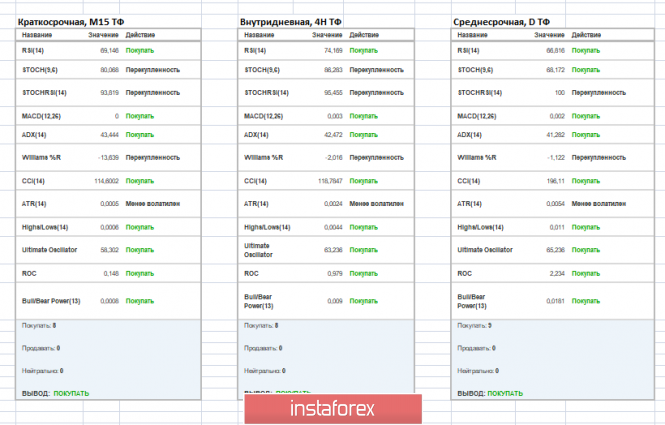Click ATR(14) value 0,0024
665x425 pixels.
333,204
